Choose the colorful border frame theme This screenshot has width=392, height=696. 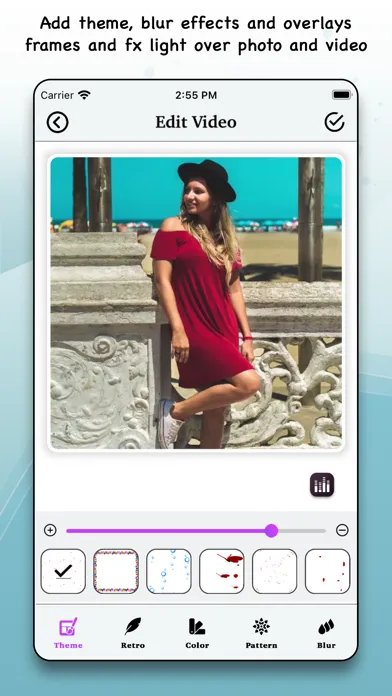[x=116, y=571]
